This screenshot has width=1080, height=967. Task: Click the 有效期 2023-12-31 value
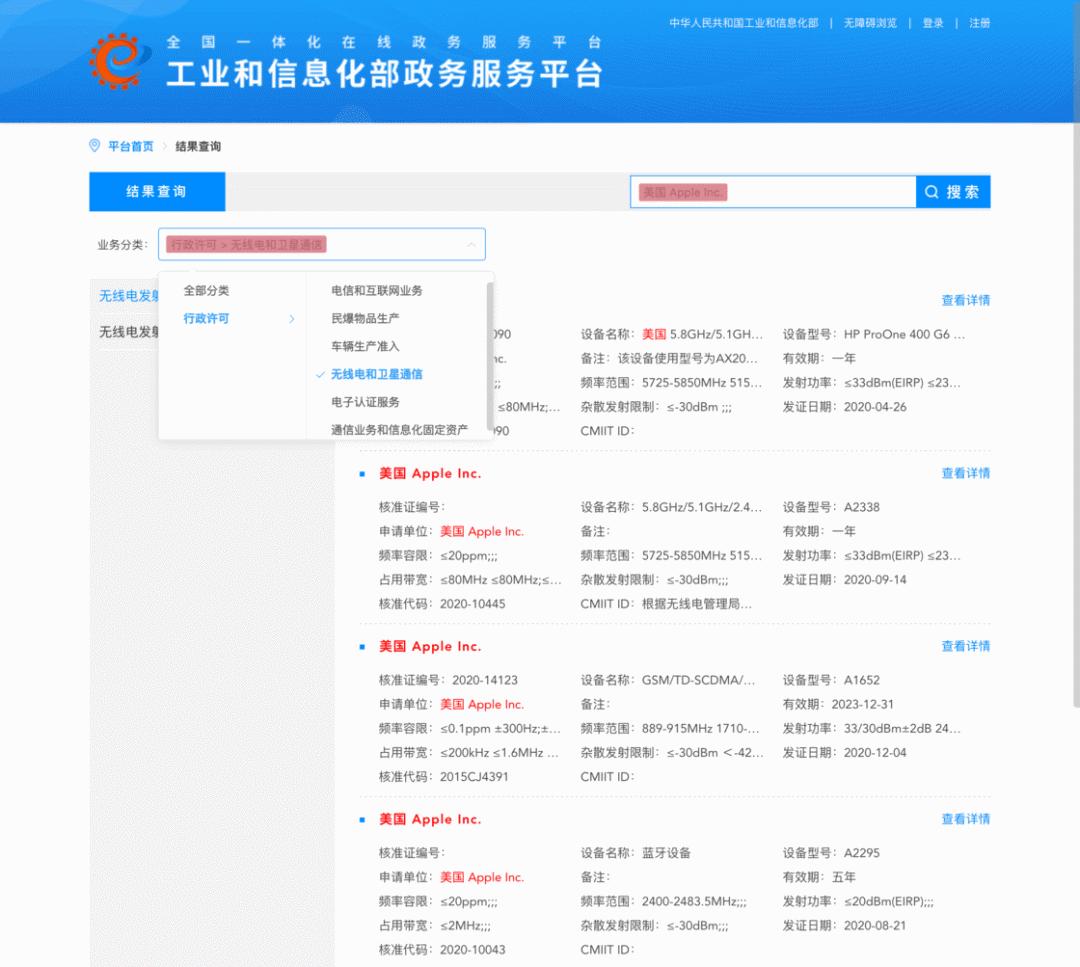(x=862, y=704)
